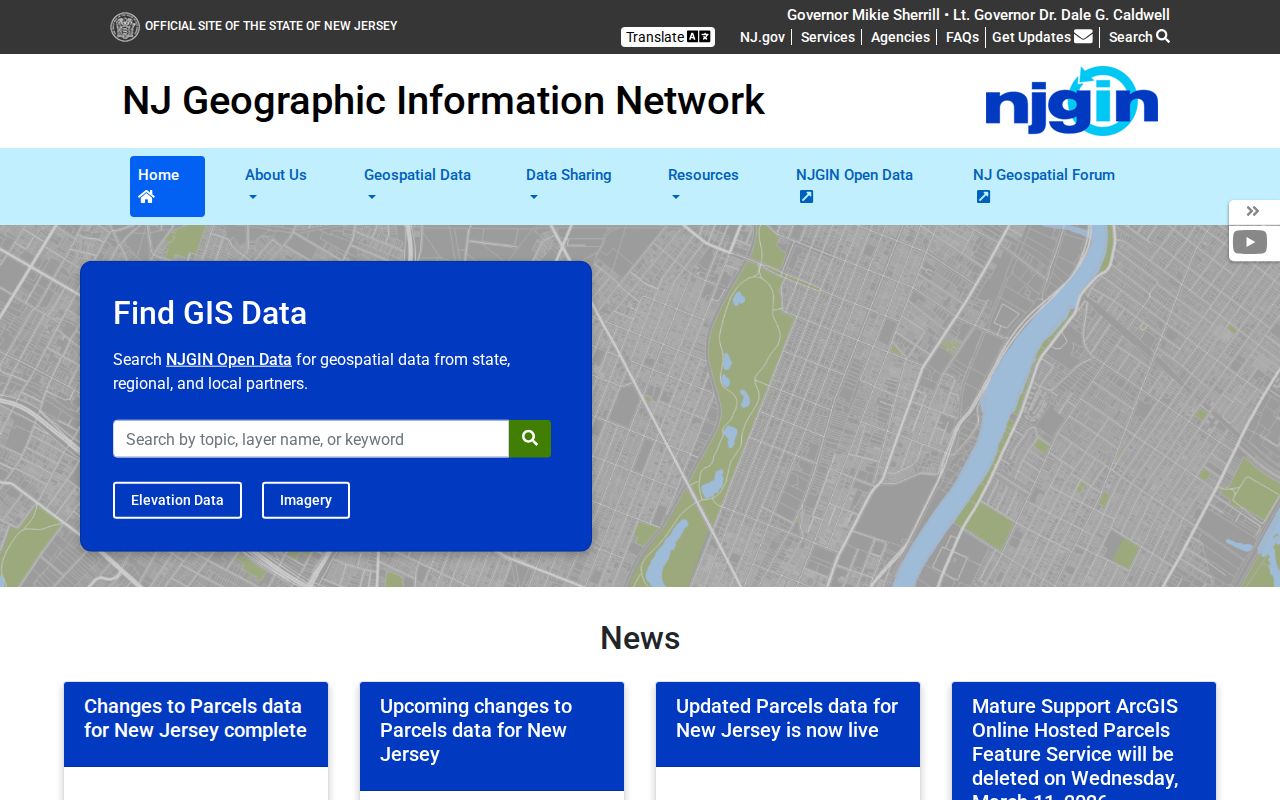Image resolution: width=1280 pixels, height=800 pixels.
Task: Click the NJ Geographic Information Network title
Action: (443, 101)
